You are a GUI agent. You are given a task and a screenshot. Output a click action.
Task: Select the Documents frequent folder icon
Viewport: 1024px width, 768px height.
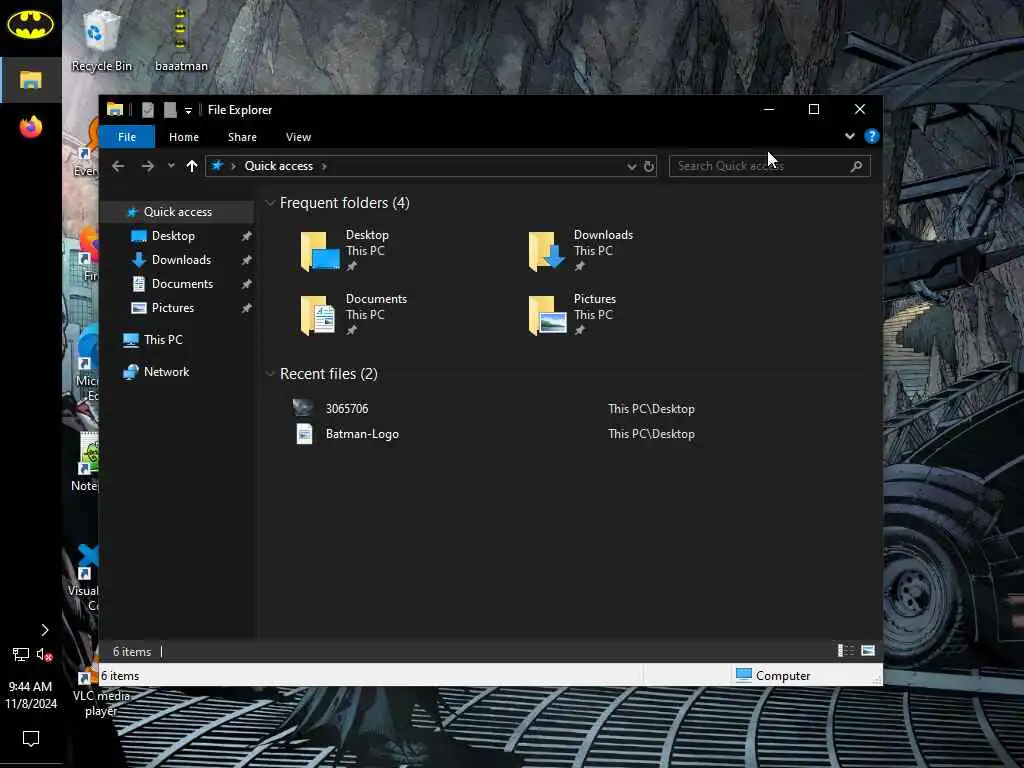pyautogui.click(x=318, y=314)
